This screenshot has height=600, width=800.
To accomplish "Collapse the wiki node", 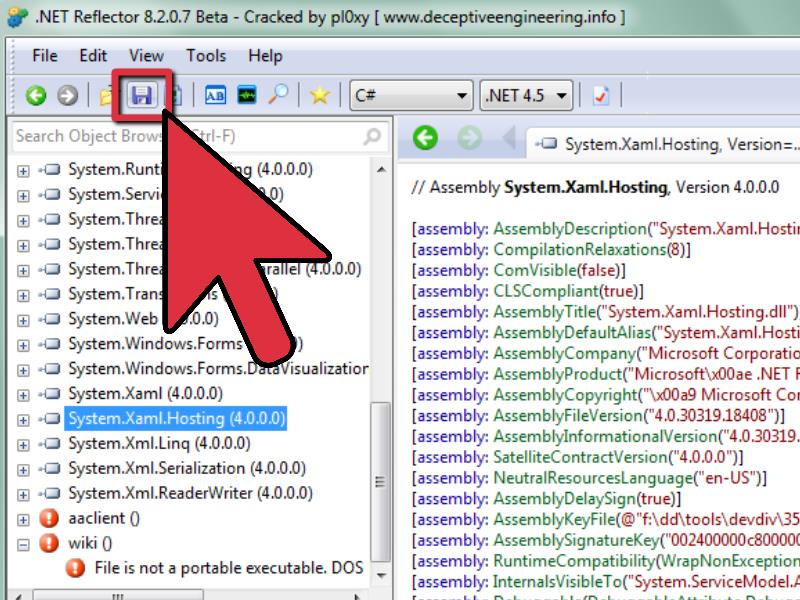I will tap(23, 544).
